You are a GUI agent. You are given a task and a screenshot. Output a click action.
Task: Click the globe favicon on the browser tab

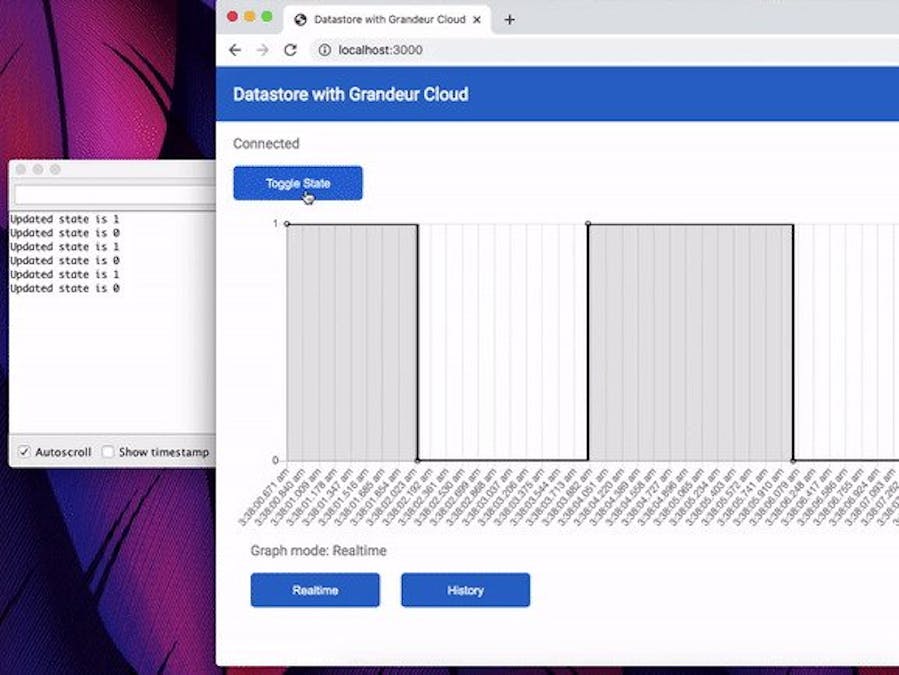pyautogui.click(x=300, y=19)
